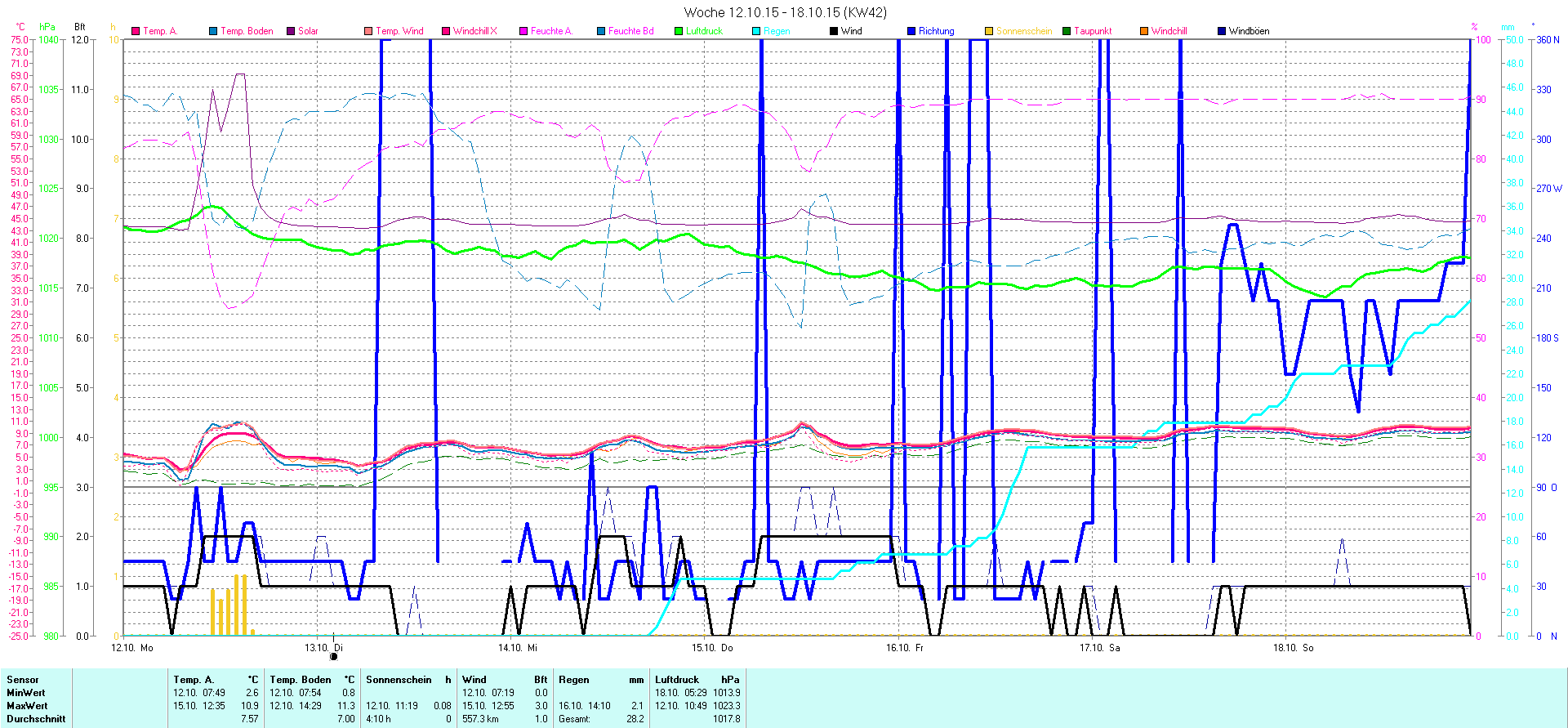Click the blue Richtung legend square
The width and height of the screenshot is (1568, 728).
[x=911, y=31]
